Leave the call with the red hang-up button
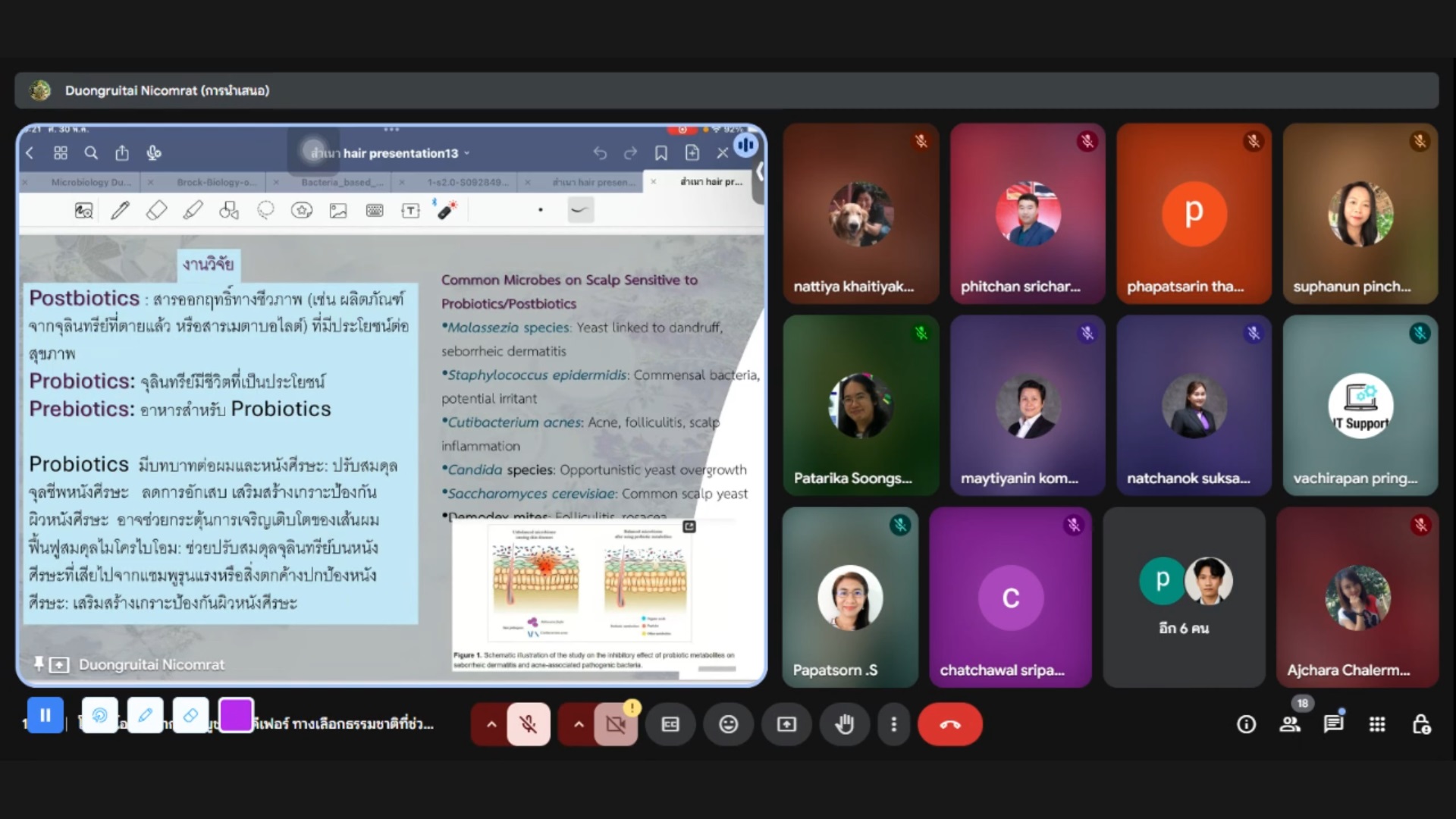The image size is (1456, 819). coord(950,725)
